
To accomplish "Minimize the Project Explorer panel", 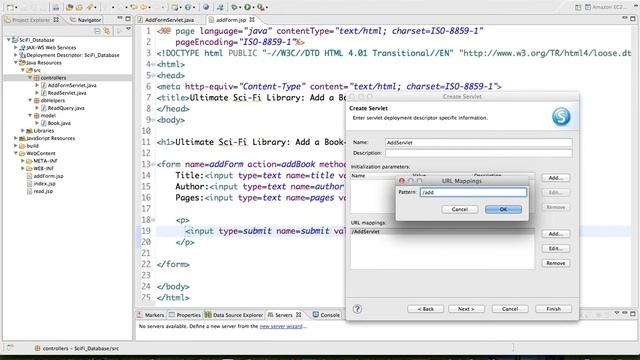I will pyautogui.click(x=120, y=18).
